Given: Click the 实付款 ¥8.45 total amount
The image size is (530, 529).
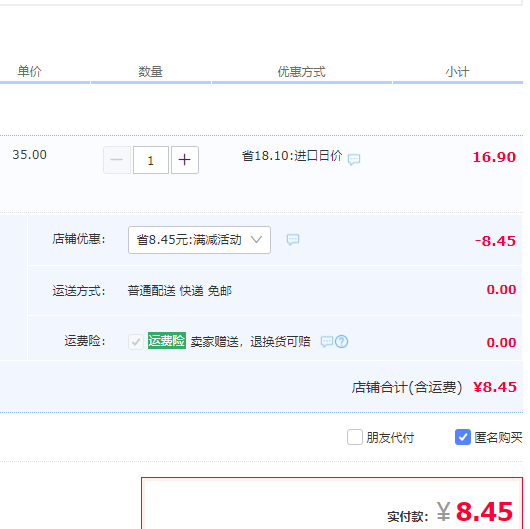Looking at the screenshot, I should [x=450, y=512].
